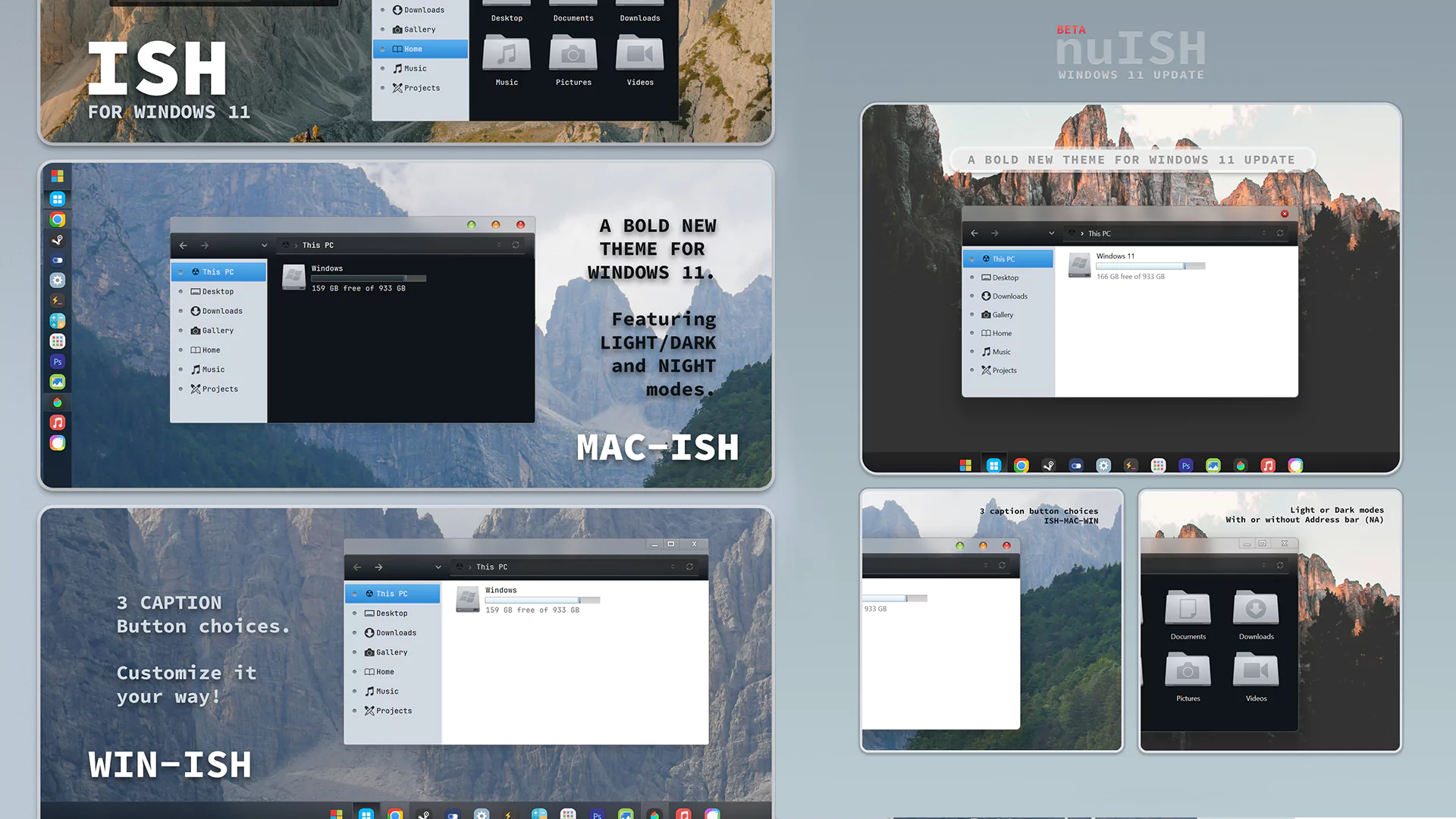Click the forward arrow in the nuISH explorer
Viewport: 1456px width, 819px height.
(x=994, y=233)
